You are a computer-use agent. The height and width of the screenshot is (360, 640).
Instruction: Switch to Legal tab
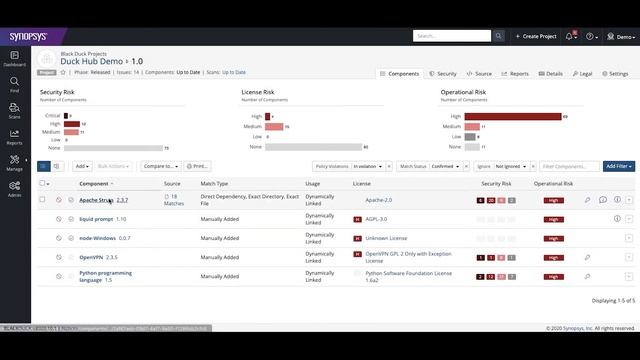582,74
